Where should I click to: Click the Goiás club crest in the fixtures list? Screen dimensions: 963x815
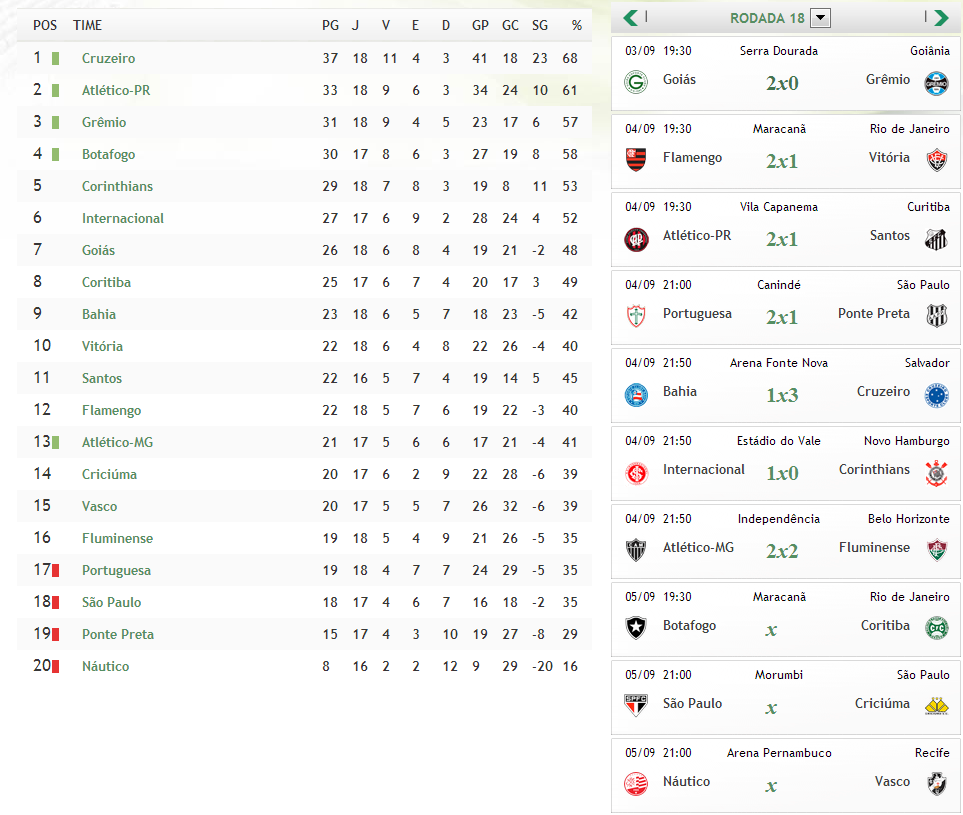[636, 81]
